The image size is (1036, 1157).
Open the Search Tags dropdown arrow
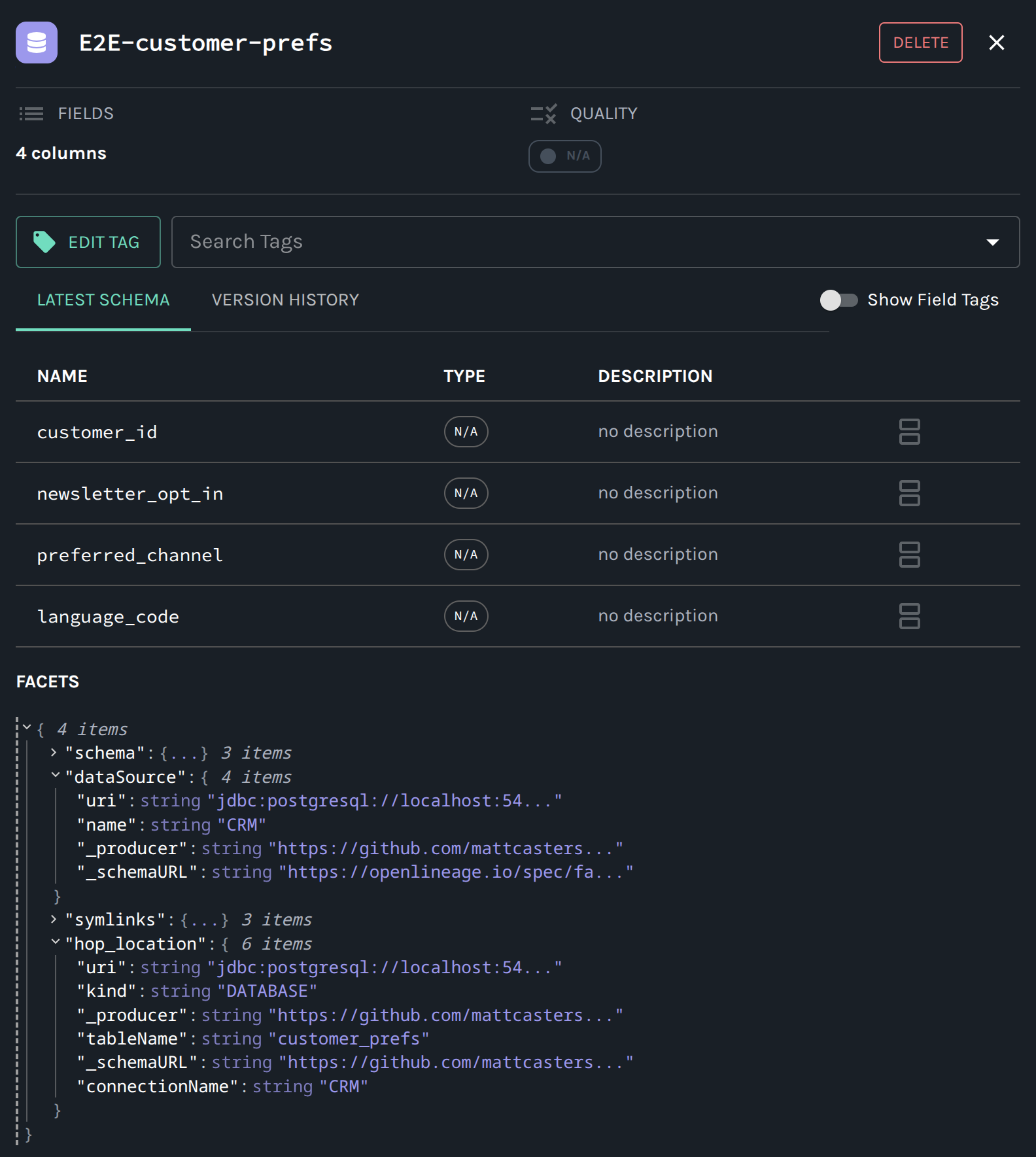[x=992, y=242]
